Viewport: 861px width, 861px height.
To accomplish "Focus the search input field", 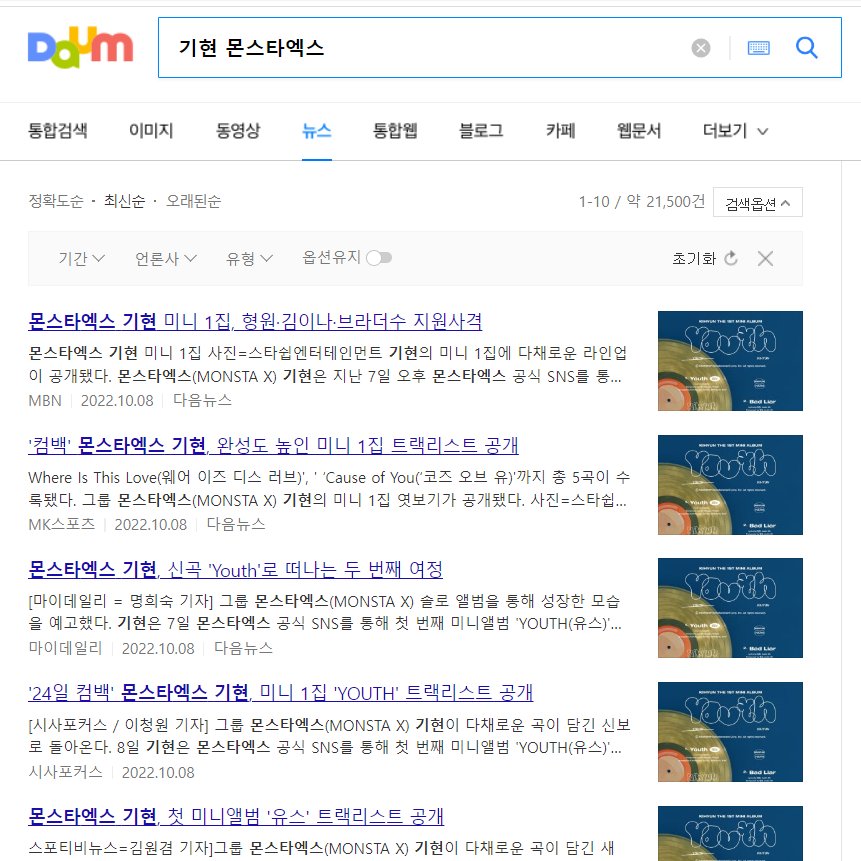I will tap(423, 48).
